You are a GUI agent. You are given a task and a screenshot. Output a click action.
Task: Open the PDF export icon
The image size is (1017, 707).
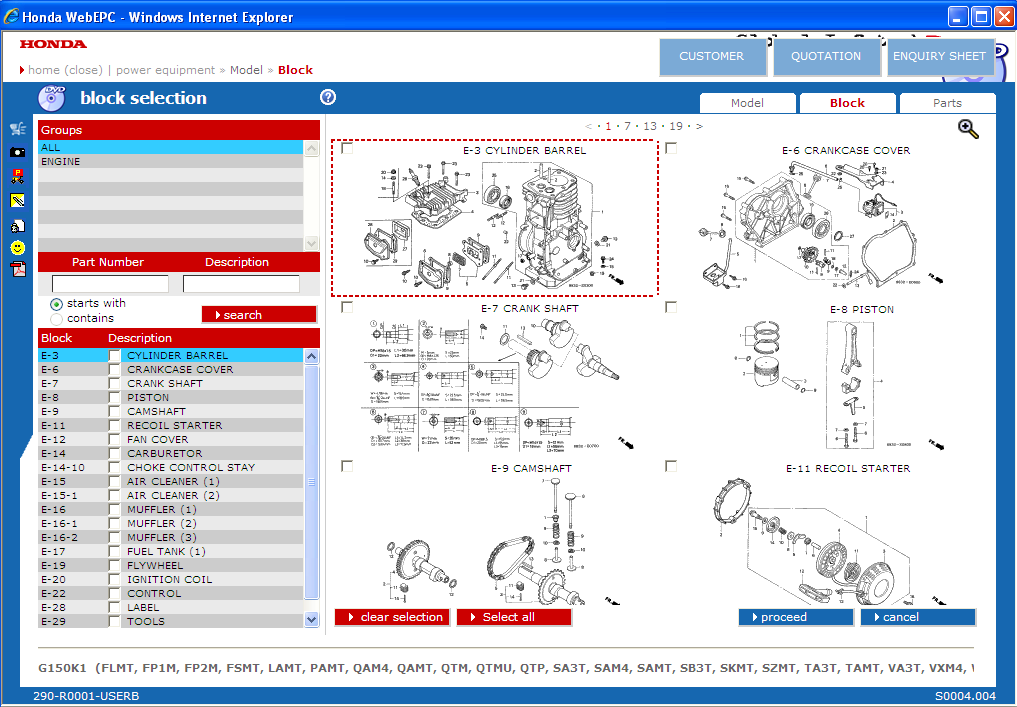18,269
